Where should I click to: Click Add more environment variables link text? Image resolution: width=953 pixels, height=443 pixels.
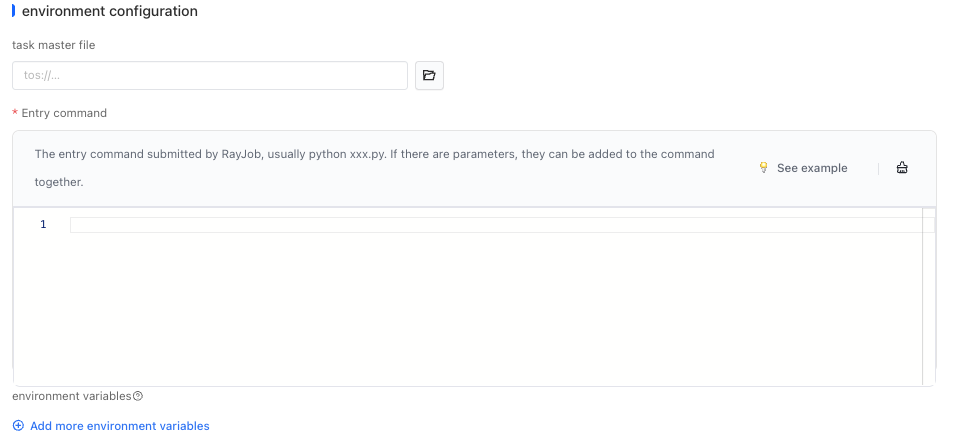120,426
